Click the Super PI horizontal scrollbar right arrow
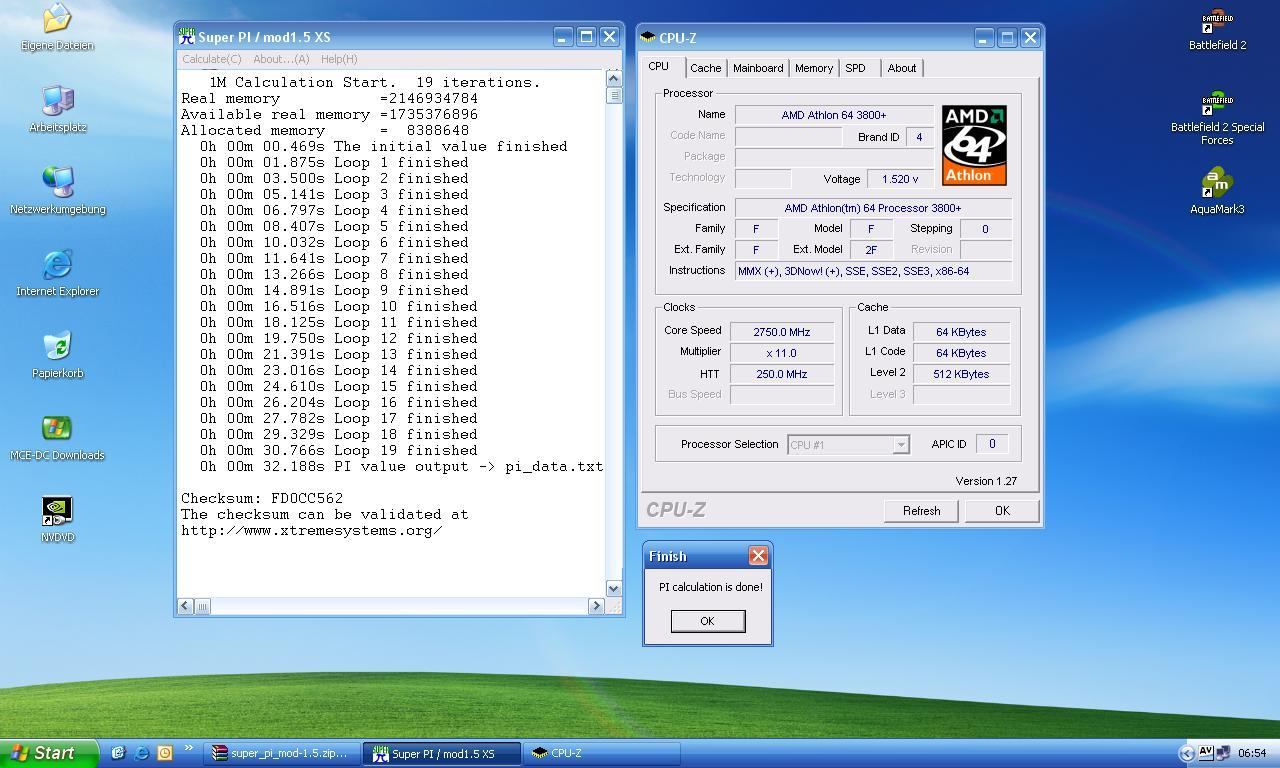The width and height of the screenshot is (1280, 768). (x=596, y=606)
